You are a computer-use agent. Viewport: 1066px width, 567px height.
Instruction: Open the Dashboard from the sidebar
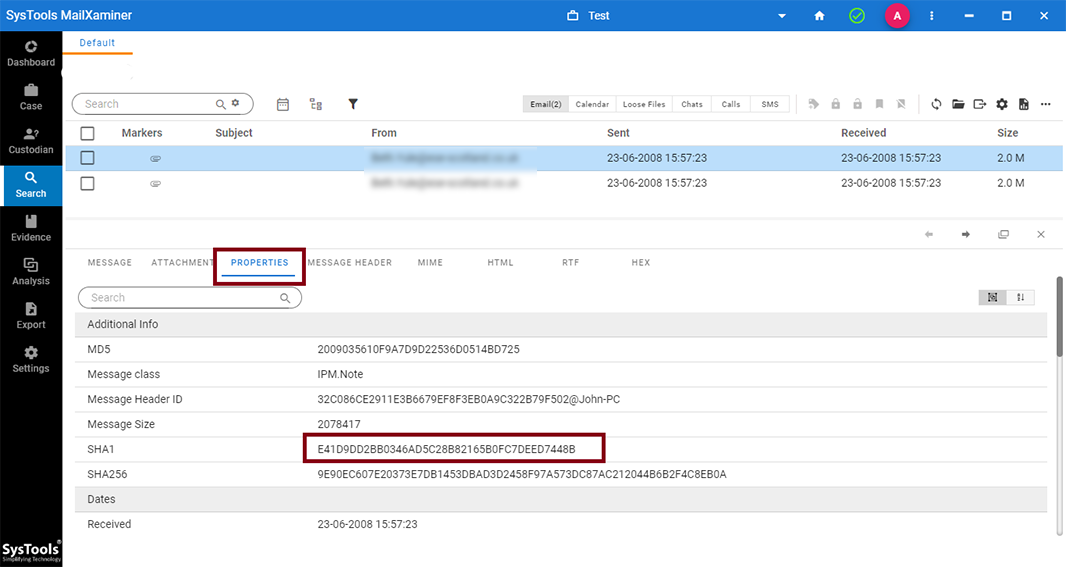click(x=31, y=54)
